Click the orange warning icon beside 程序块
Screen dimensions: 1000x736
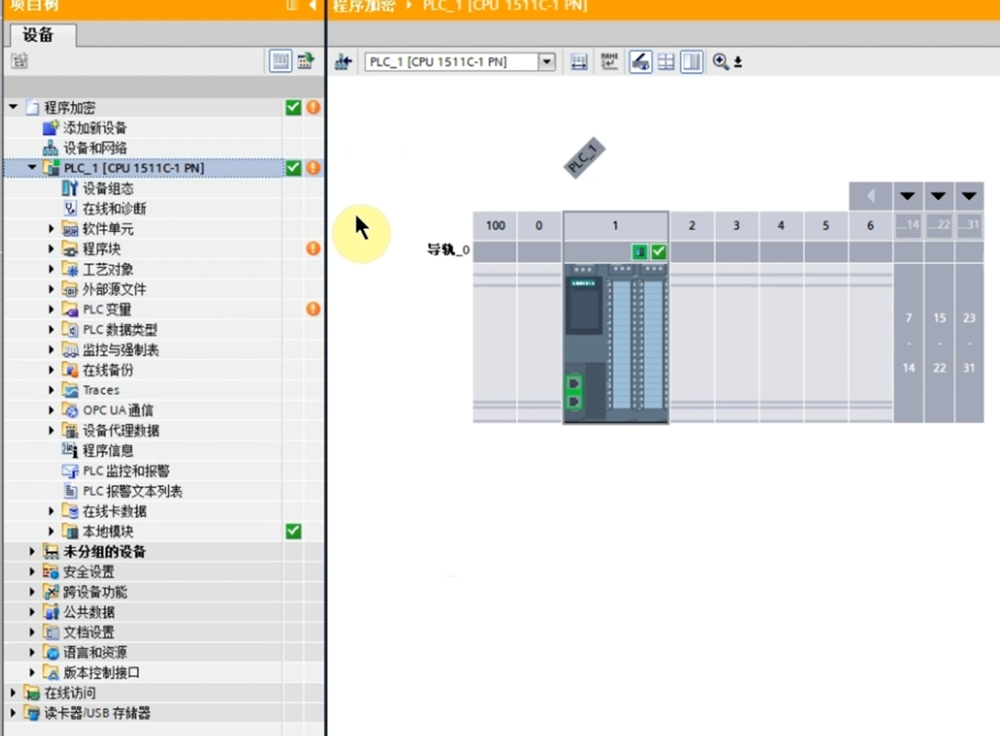[x=313, y=248]
